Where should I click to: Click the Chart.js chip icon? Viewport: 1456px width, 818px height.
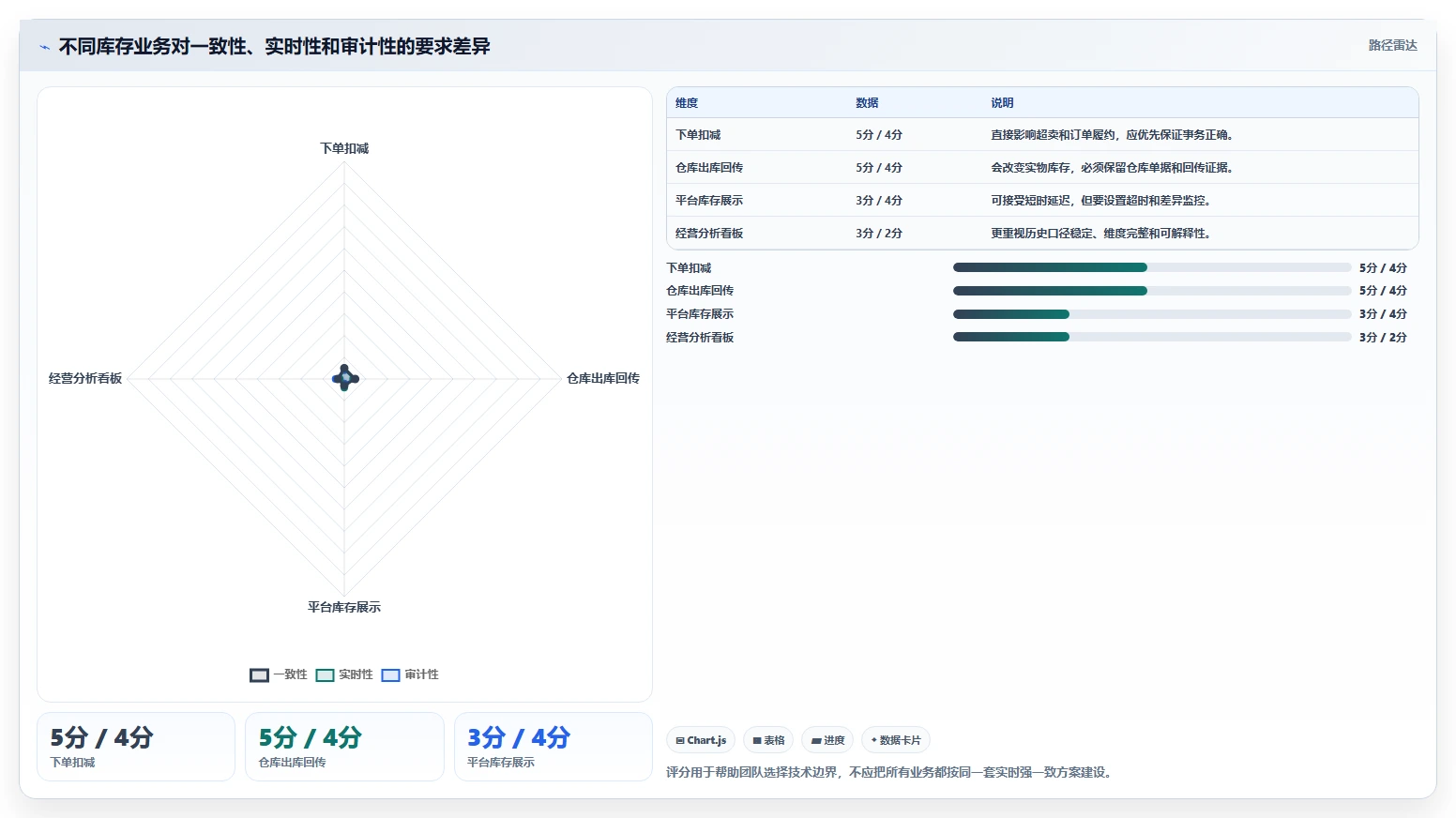coord(680,741)
